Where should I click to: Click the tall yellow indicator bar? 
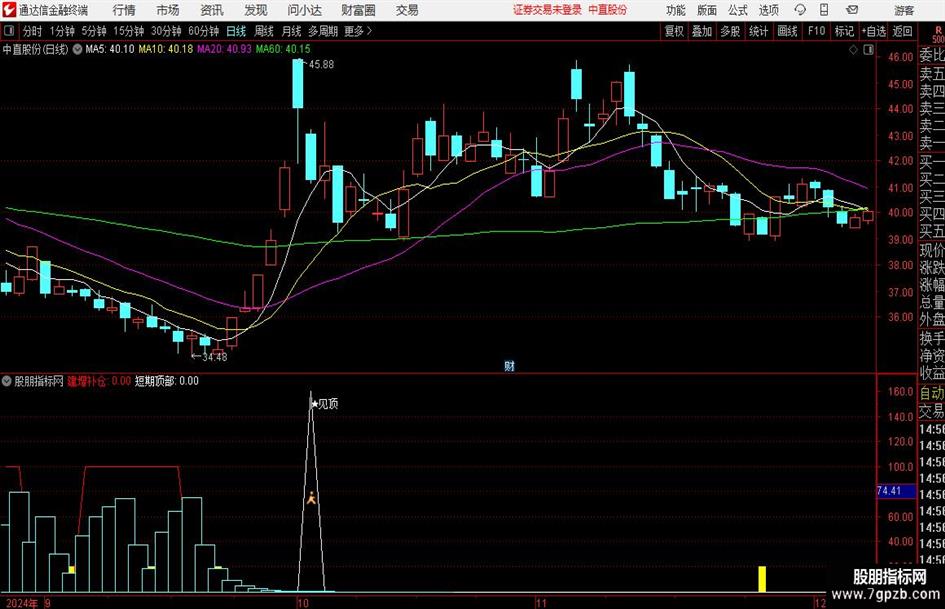tap(762, 579)
